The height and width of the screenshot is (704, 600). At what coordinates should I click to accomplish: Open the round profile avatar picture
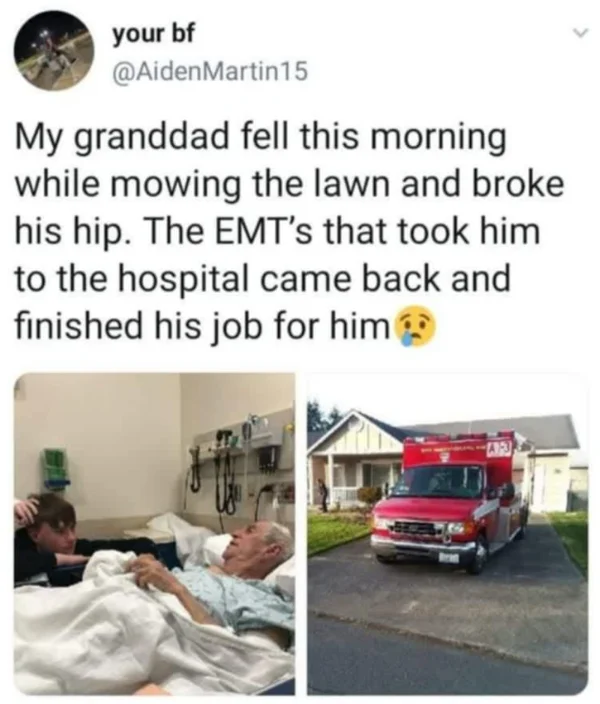click(53, 52)
